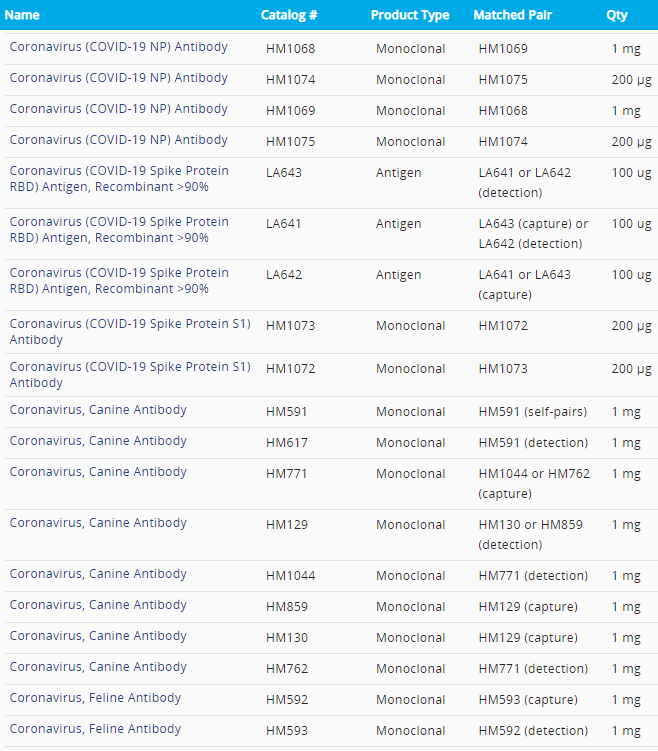Open the COVID-19 NP Antibody link for HM1068

119,47
